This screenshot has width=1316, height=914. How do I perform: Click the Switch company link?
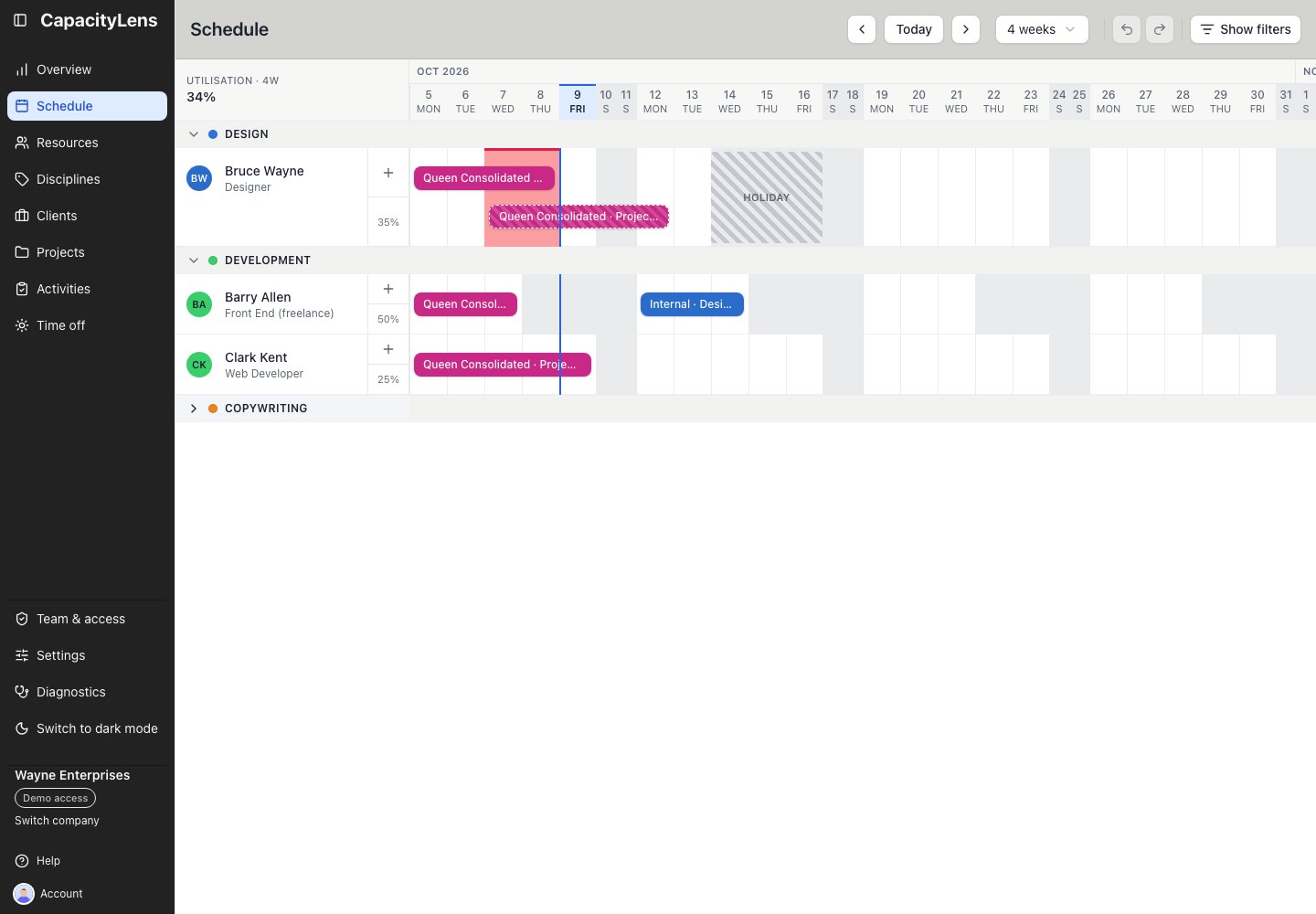pyautogui.click(x=57, y=821)
